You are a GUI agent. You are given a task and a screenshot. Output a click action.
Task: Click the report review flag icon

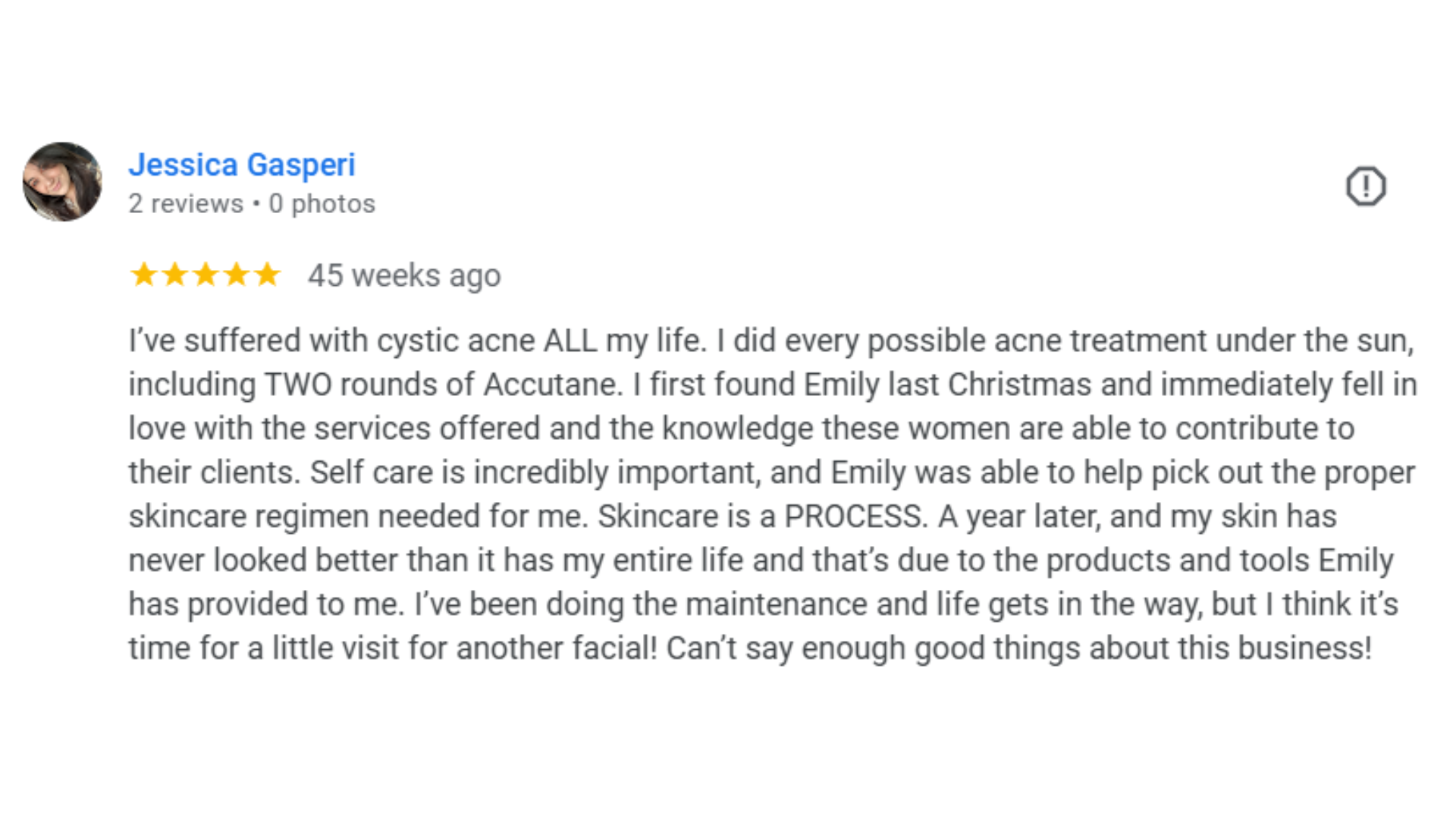1366,186
